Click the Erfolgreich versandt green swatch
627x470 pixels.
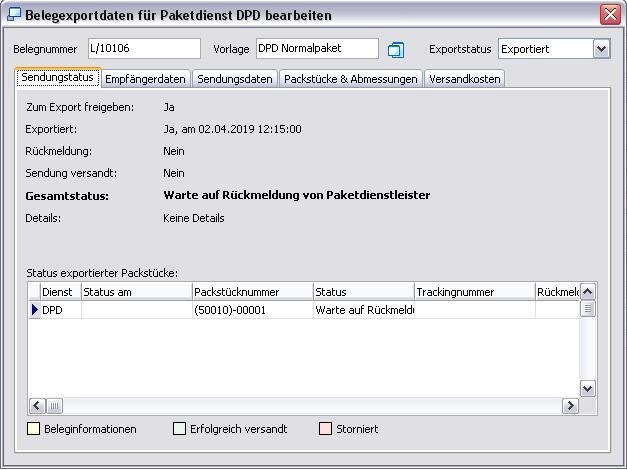coord(179,429)
